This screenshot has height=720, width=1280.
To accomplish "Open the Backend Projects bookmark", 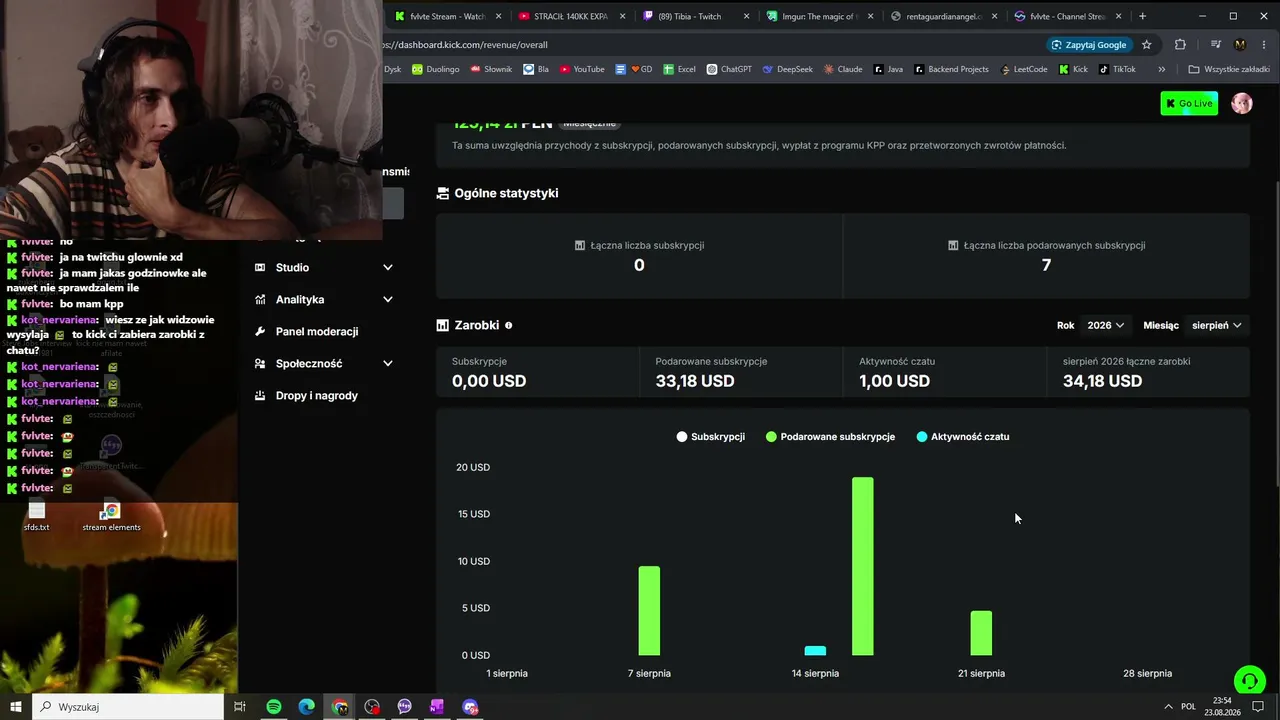I will click(x=950, y=69).
